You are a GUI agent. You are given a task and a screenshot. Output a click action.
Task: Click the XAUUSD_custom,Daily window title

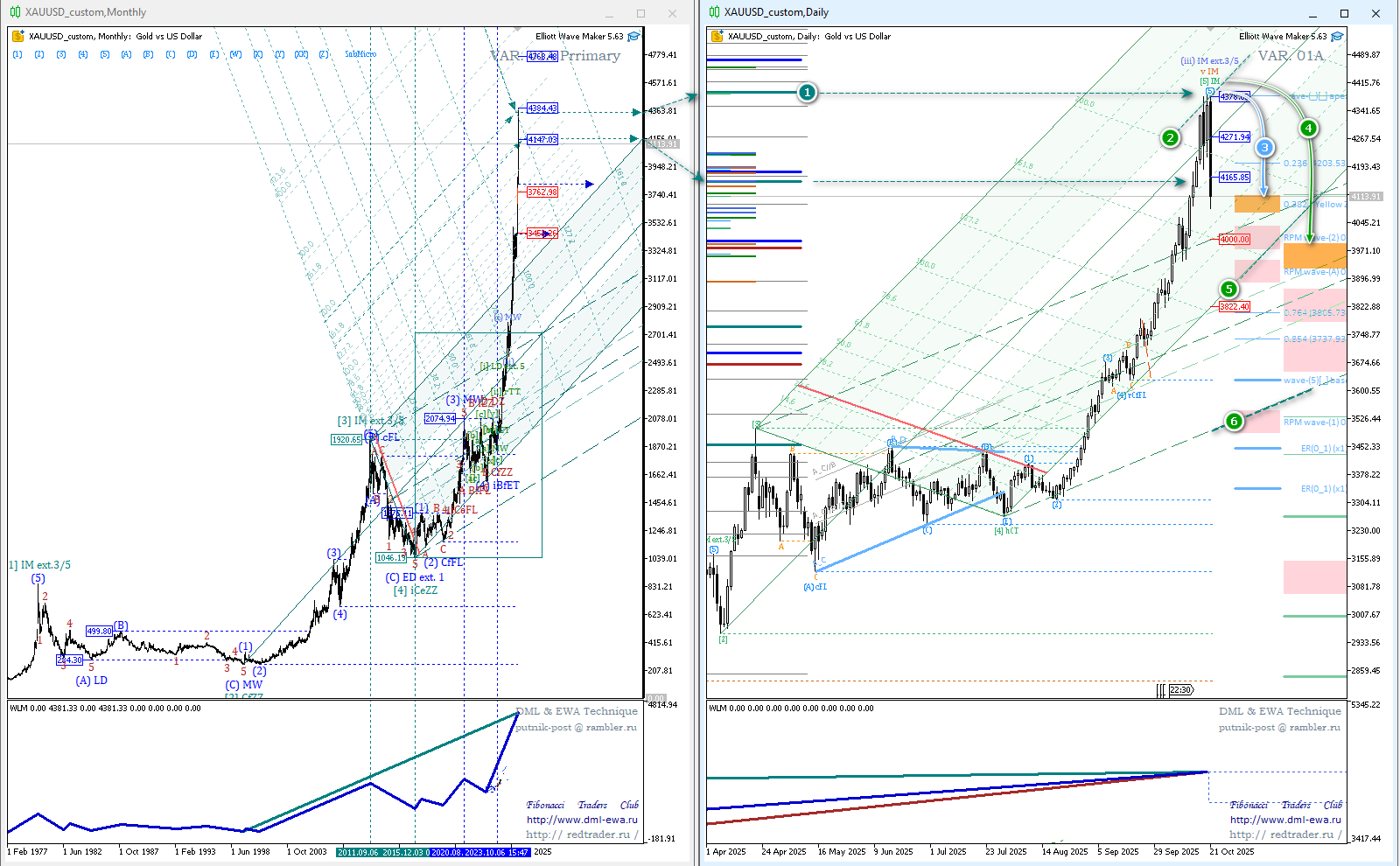(775, 12)
